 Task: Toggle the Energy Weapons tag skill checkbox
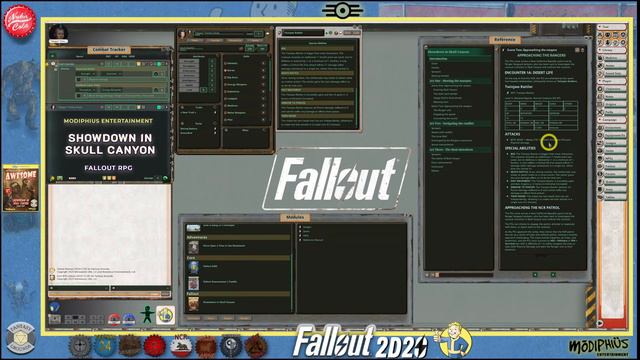point(225,84)
